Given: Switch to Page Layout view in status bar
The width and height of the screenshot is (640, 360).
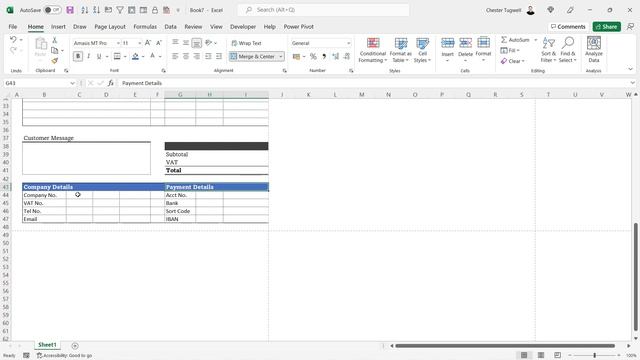Looking at the screenshot, I should tap(541, 355).
